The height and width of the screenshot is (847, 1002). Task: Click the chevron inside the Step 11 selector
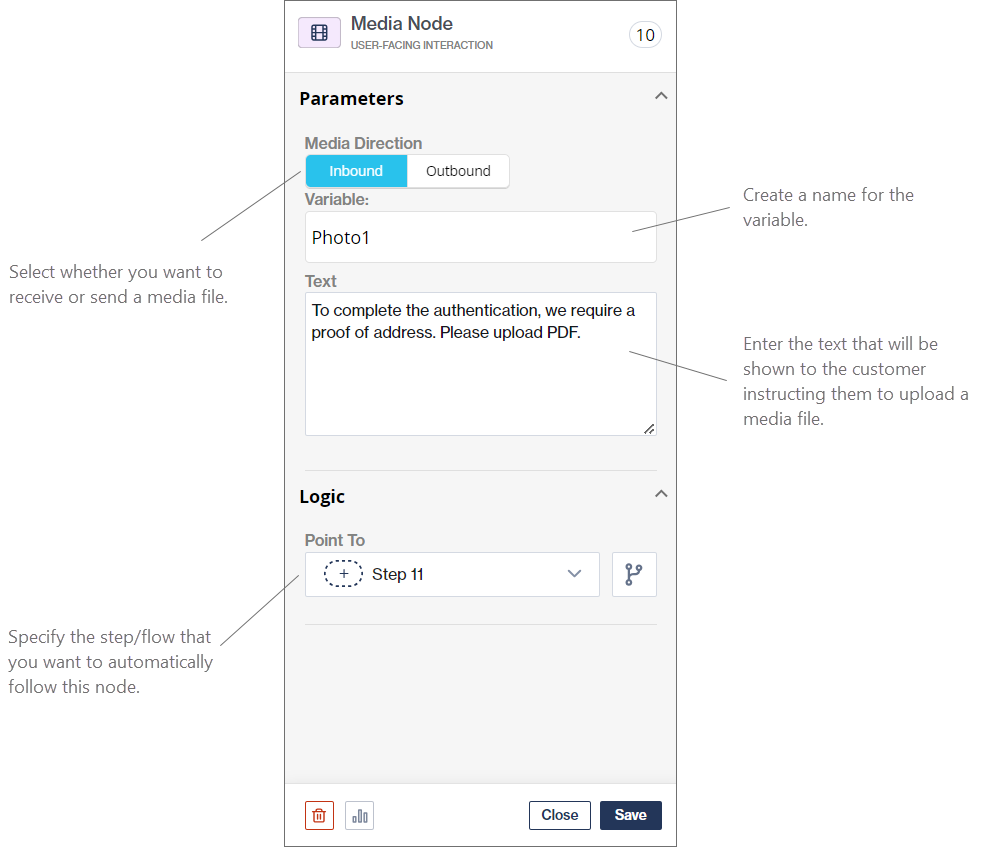click(x=574, y=573)
